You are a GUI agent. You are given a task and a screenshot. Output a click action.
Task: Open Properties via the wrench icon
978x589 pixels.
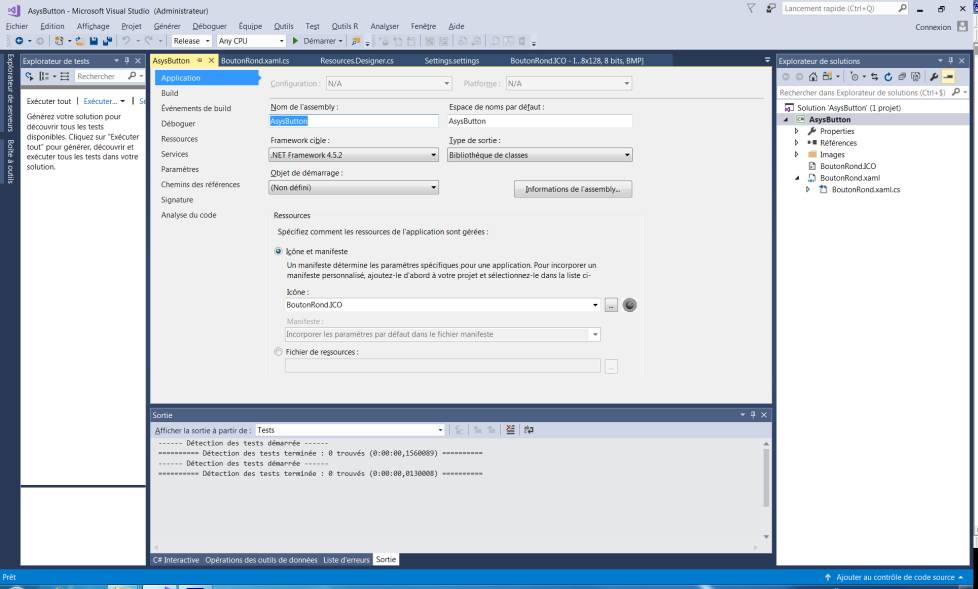(x=933, y=76)
